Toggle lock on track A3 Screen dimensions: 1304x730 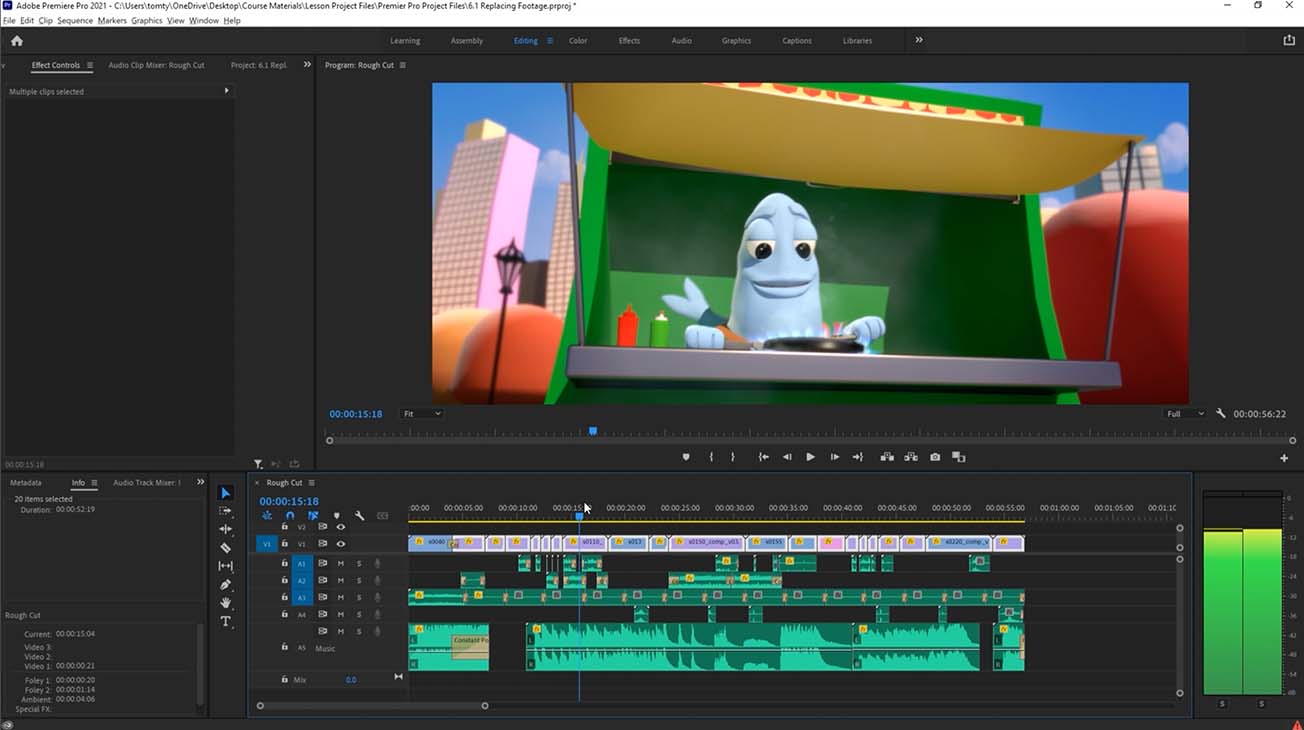click(x=284, y=597)
